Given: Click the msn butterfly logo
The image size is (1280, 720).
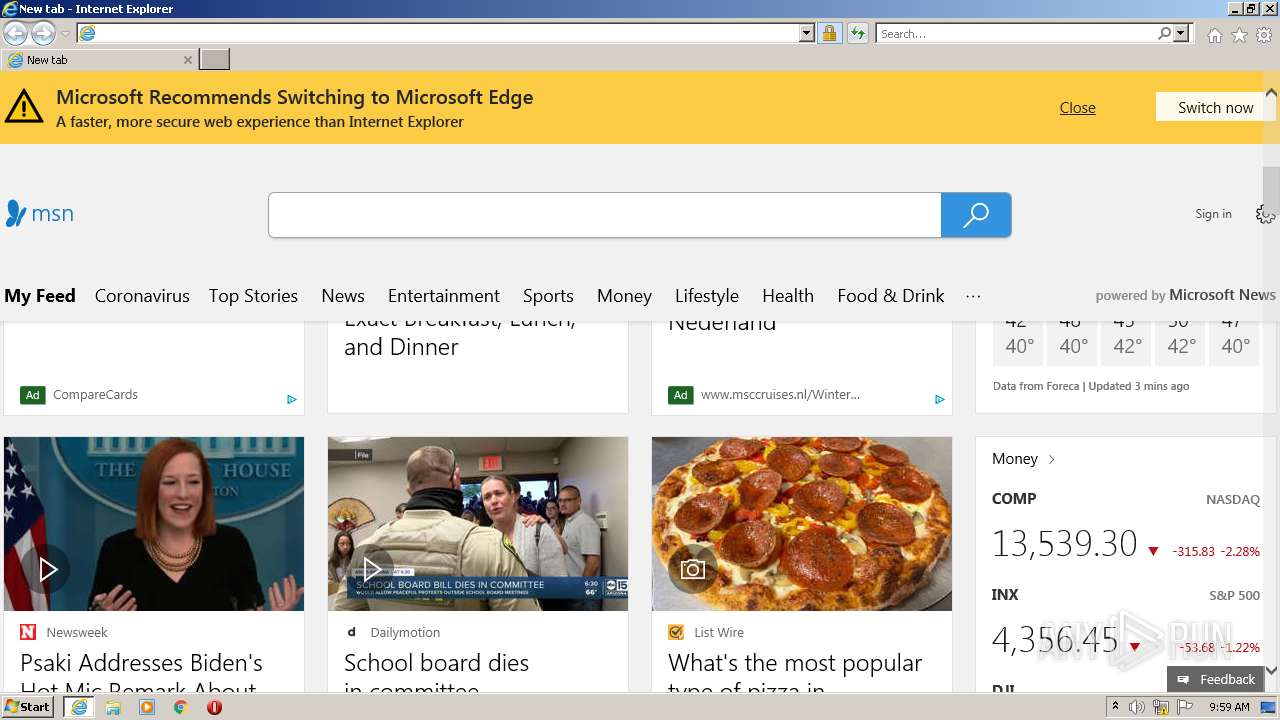Looking at the screenshot, I should (39, 213).
